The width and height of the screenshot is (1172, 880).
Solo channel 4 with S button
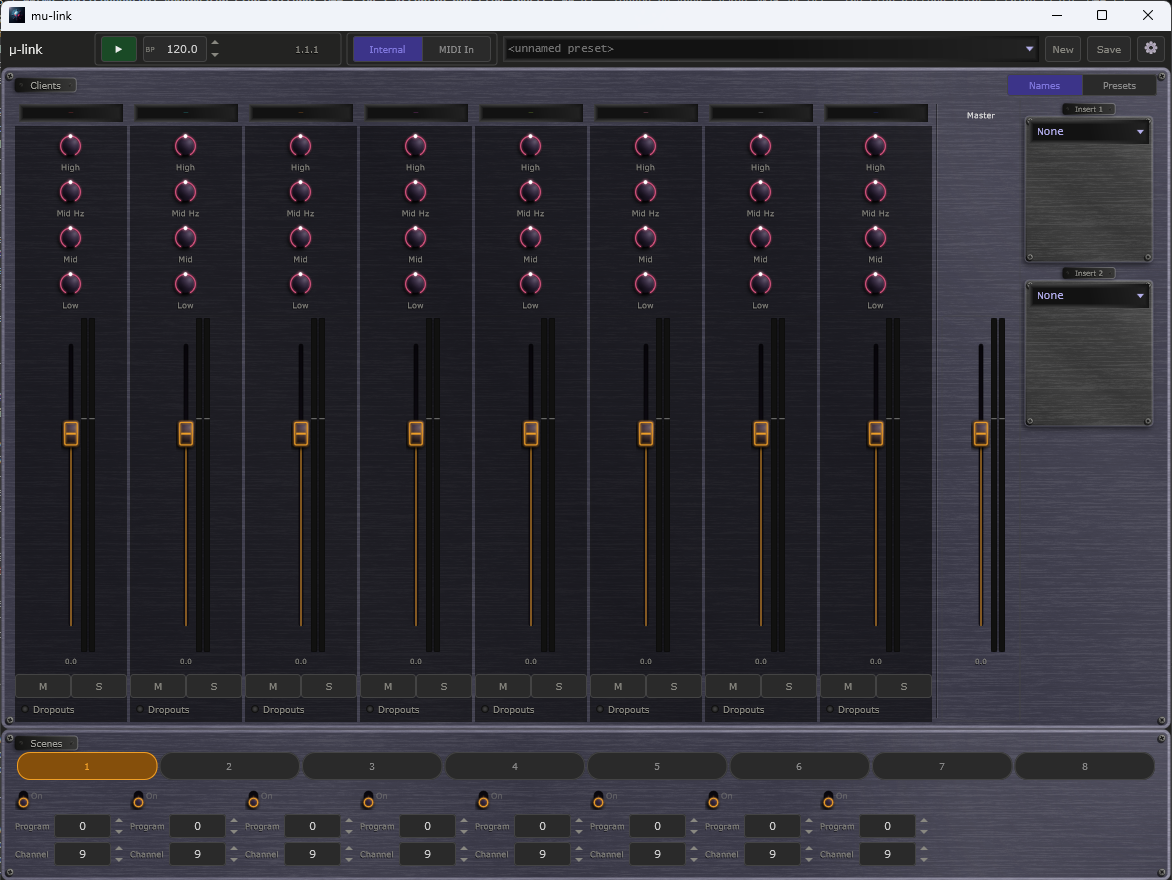click(x=444, y=686)
